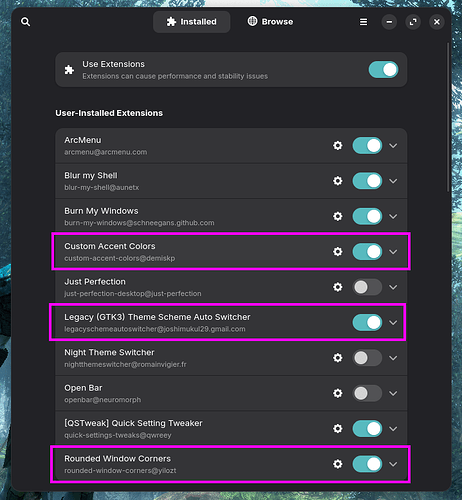Click the vertical scrollbar on the right
The width and height of the screenshot is (462, 500).
[448, 117]
